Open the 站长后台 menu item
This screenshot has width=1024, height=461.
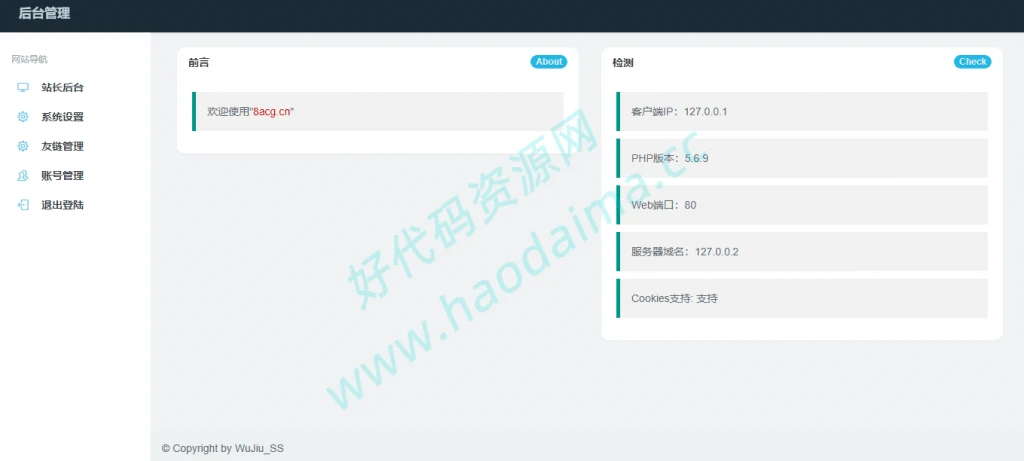pyautogui.click(x=62, y=88)
